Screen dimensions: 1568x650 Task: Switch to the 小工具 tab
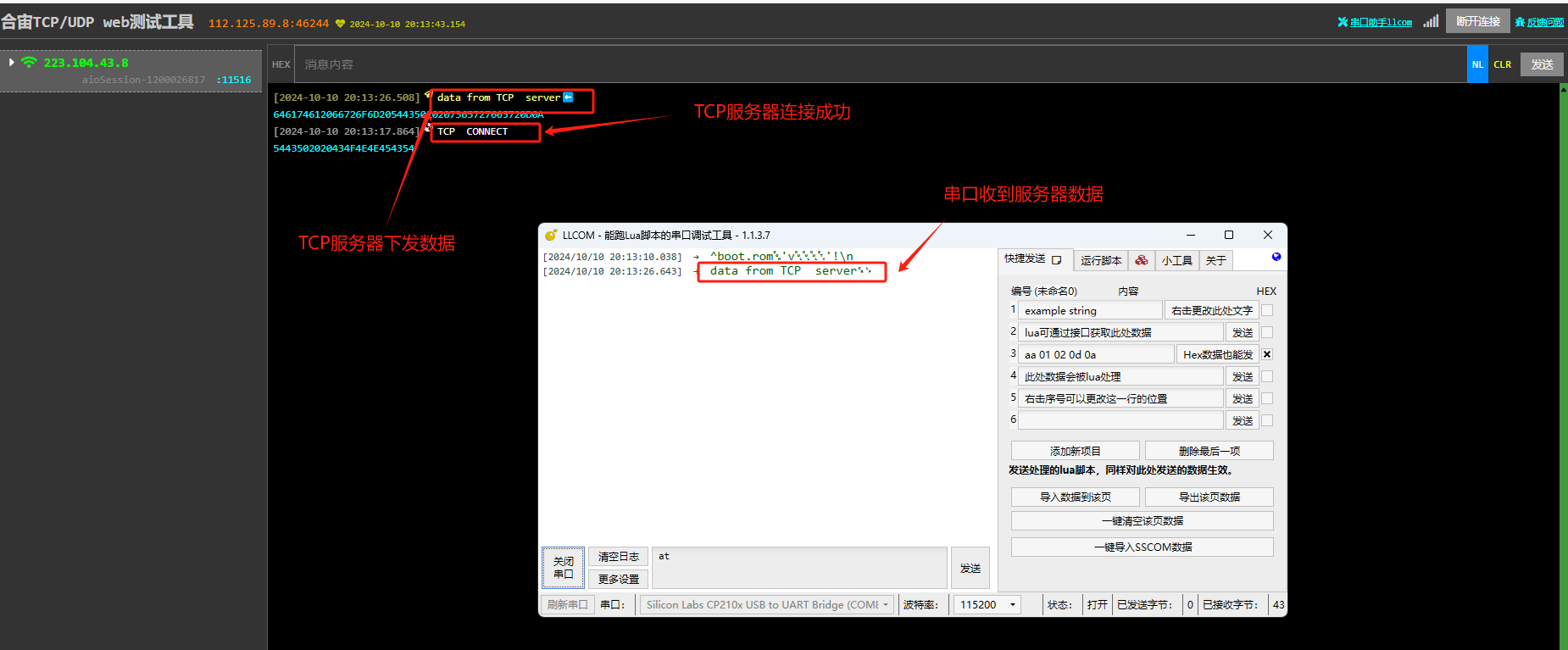(1177, 260)
